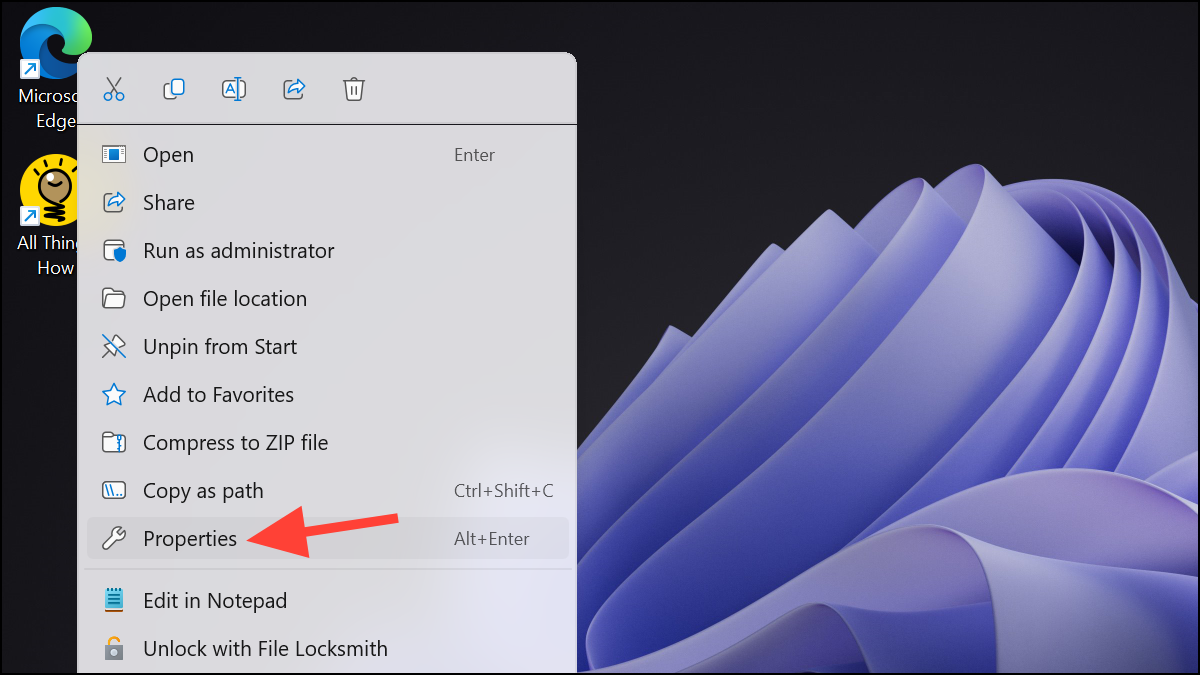Screen dimensions: 1200x675
Task: Click the shield icon beside Run as administrator
Action: coord(114,250)
